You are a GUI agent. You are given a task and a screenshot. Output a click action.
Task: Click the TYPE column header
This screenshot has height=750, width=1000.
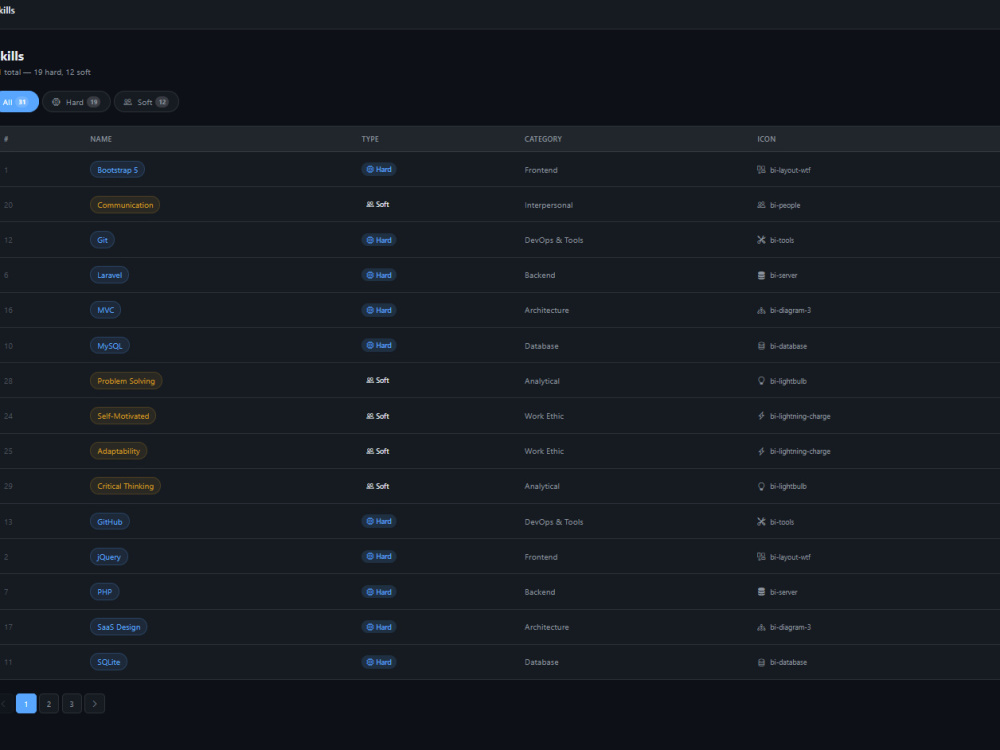tap(370, 139)
